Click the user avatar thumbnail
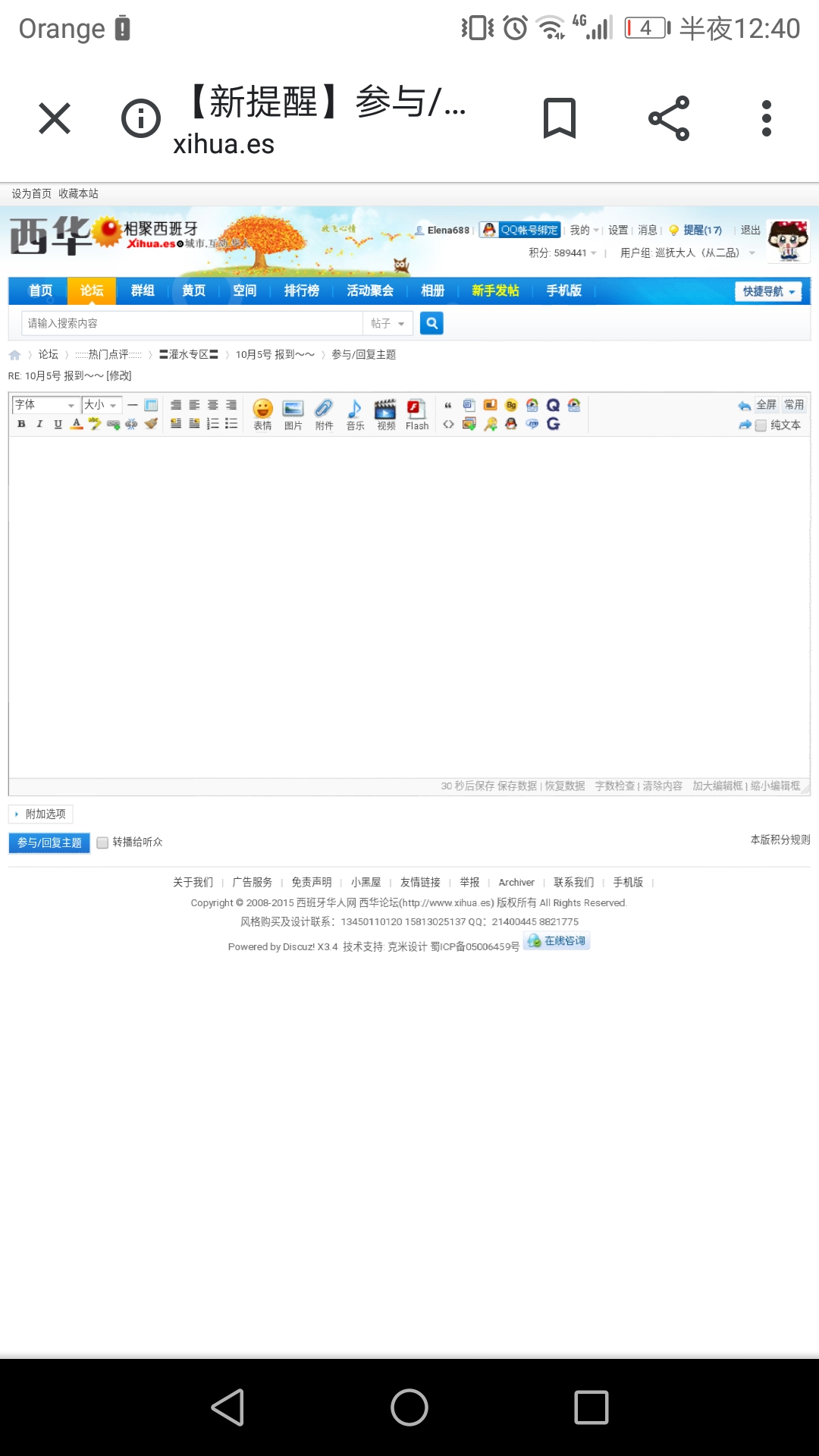Screen dimensions: 819x1456 click(x=788, y=241)
